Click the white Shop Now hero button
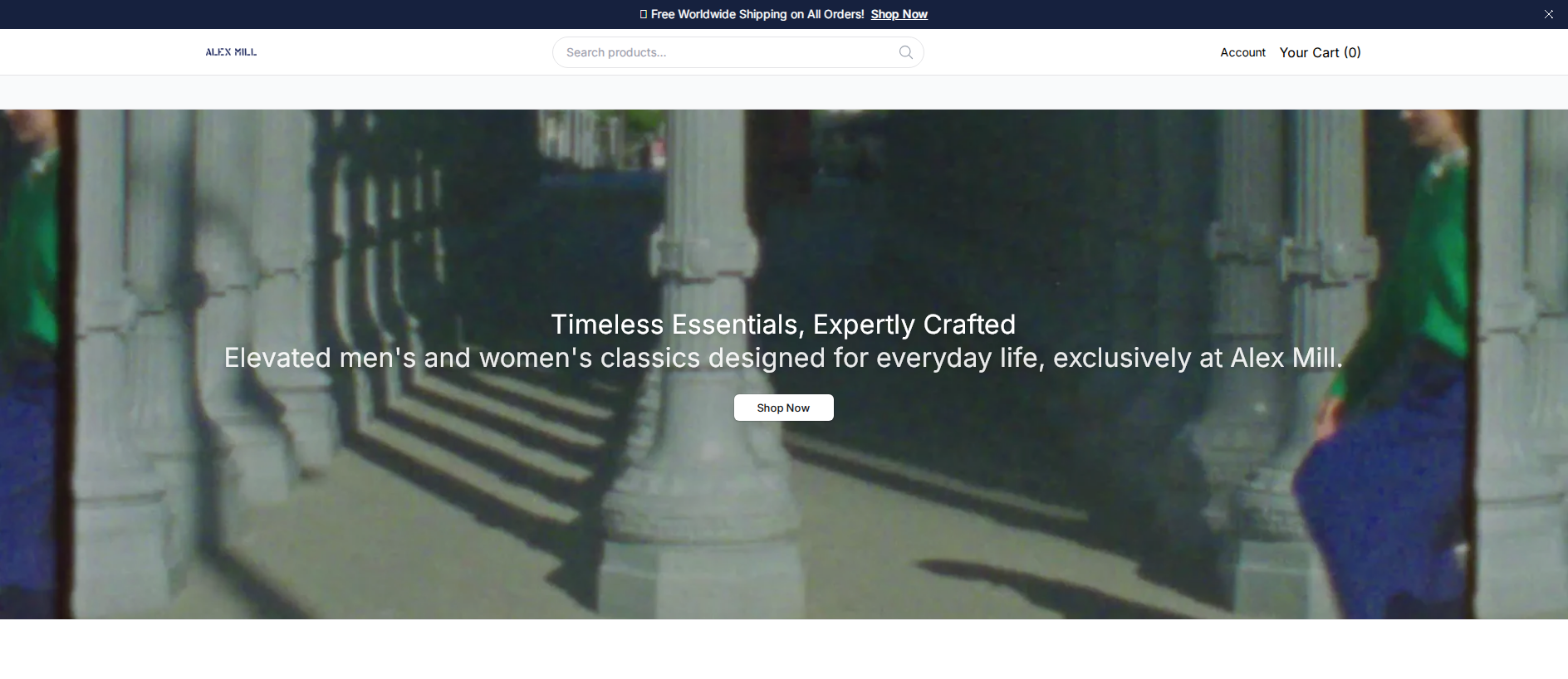 783,408
